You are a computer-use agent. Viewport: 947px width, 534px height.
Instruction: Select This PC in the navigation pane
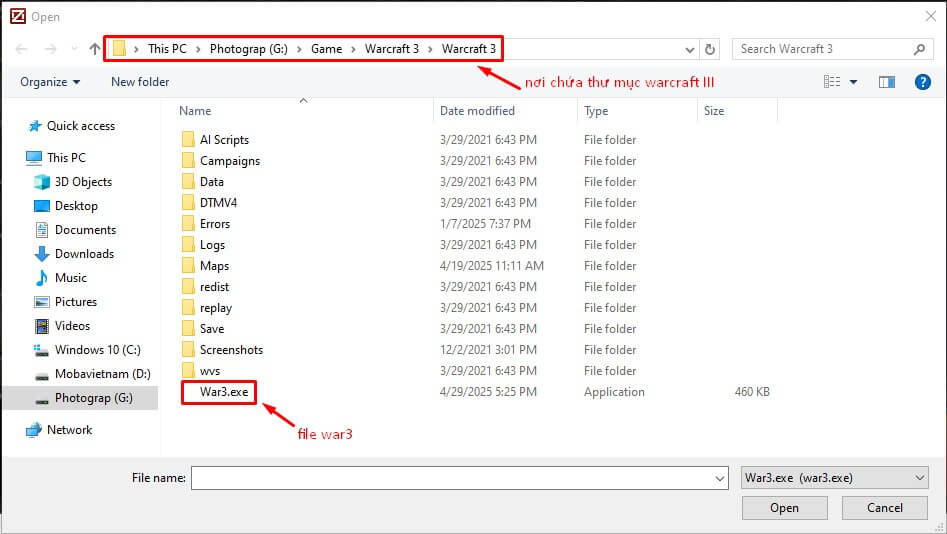click(66, 158)
